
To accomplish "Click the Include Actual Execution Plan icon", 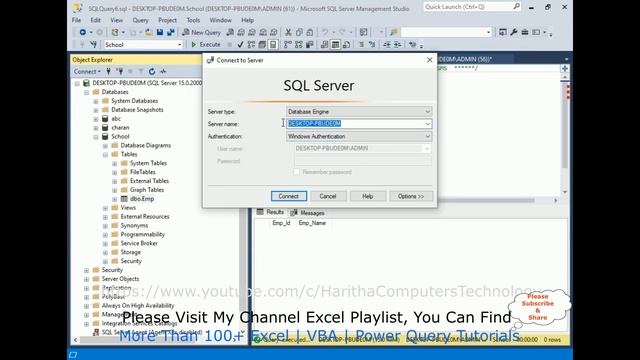I will pos(288,44).
